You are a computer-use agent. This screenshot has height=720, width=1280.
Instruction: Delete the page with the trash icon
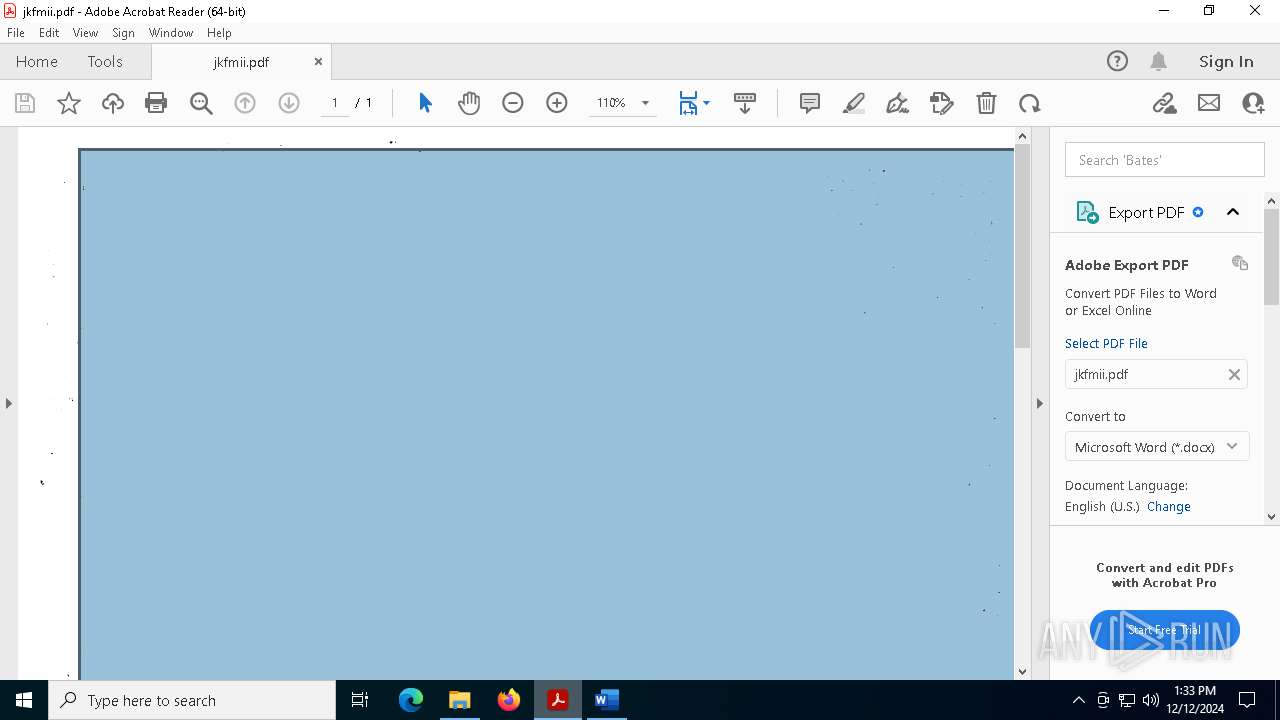pos(986,103)
